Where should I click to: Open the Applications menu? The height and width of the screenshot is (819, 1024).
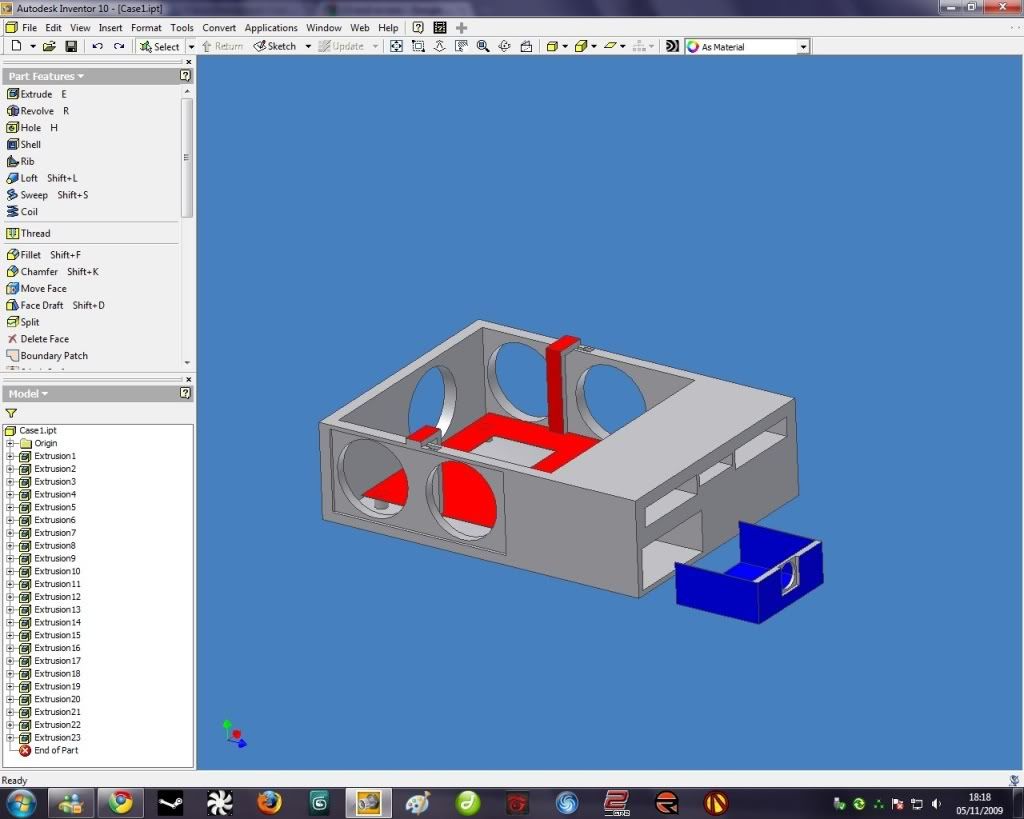(271, 27)
